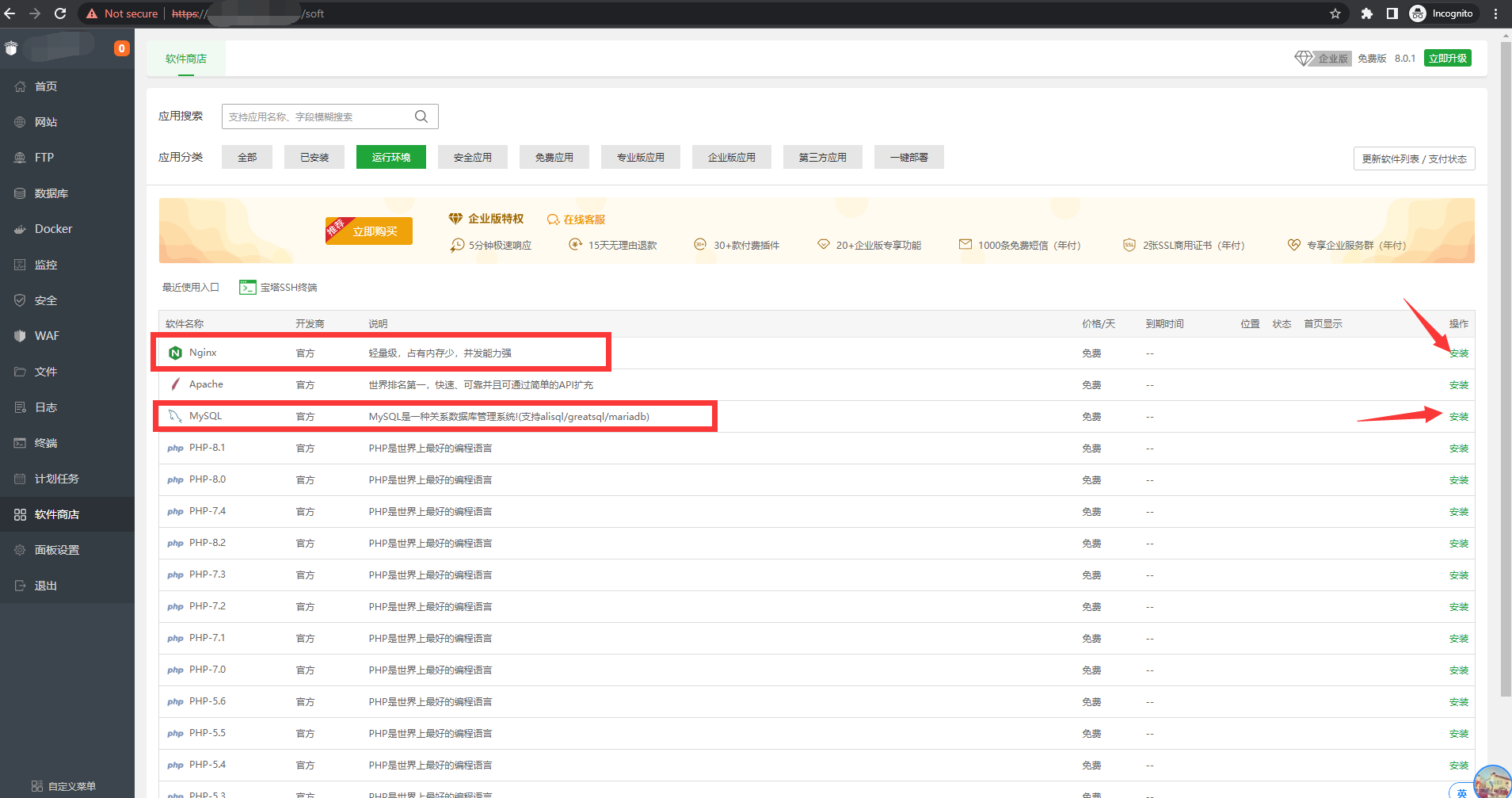Open 监控 monitoring in the sidebar

(x=67, y=265)
